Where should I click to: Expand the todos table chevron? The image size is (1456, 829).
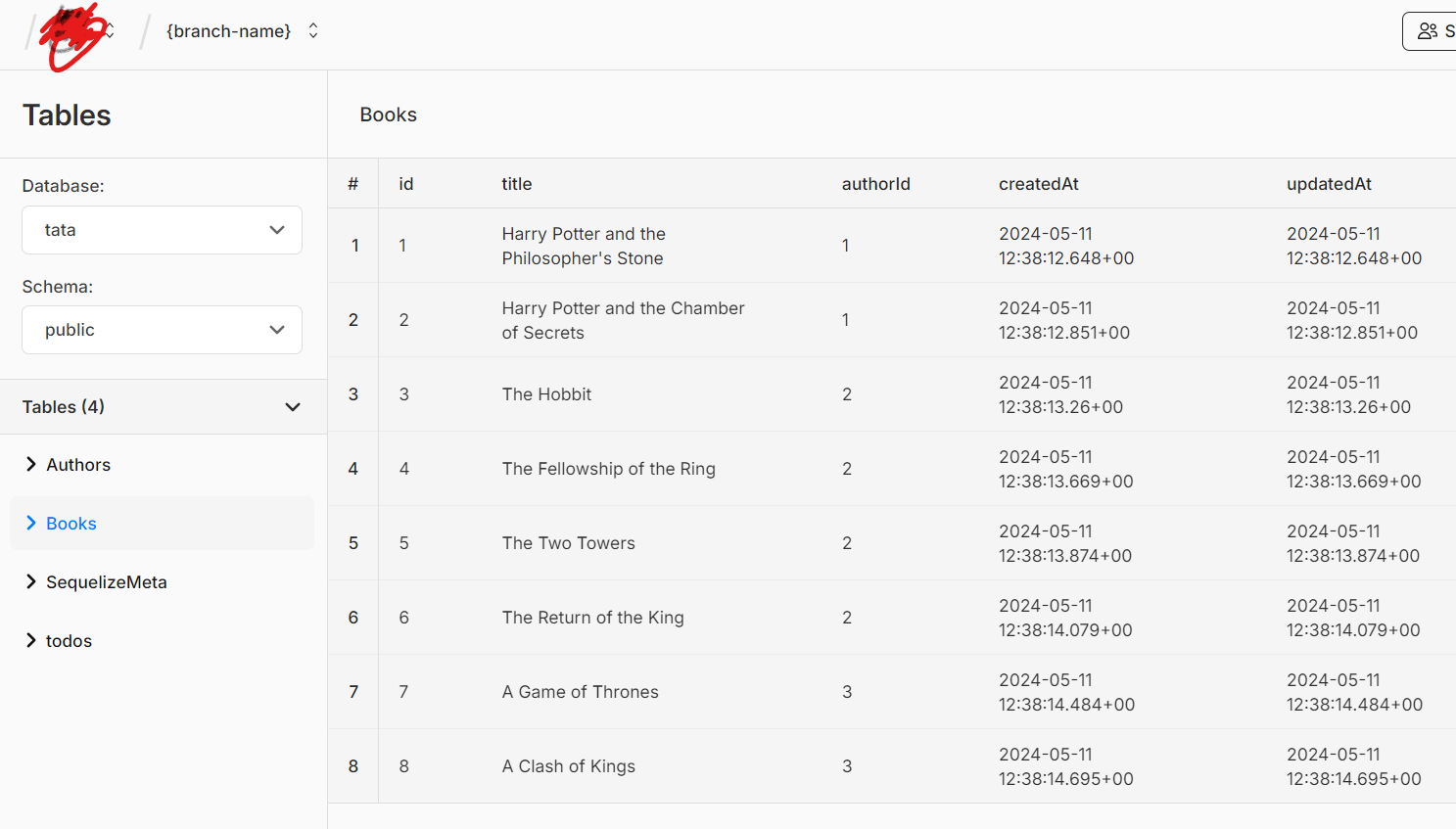31,640
